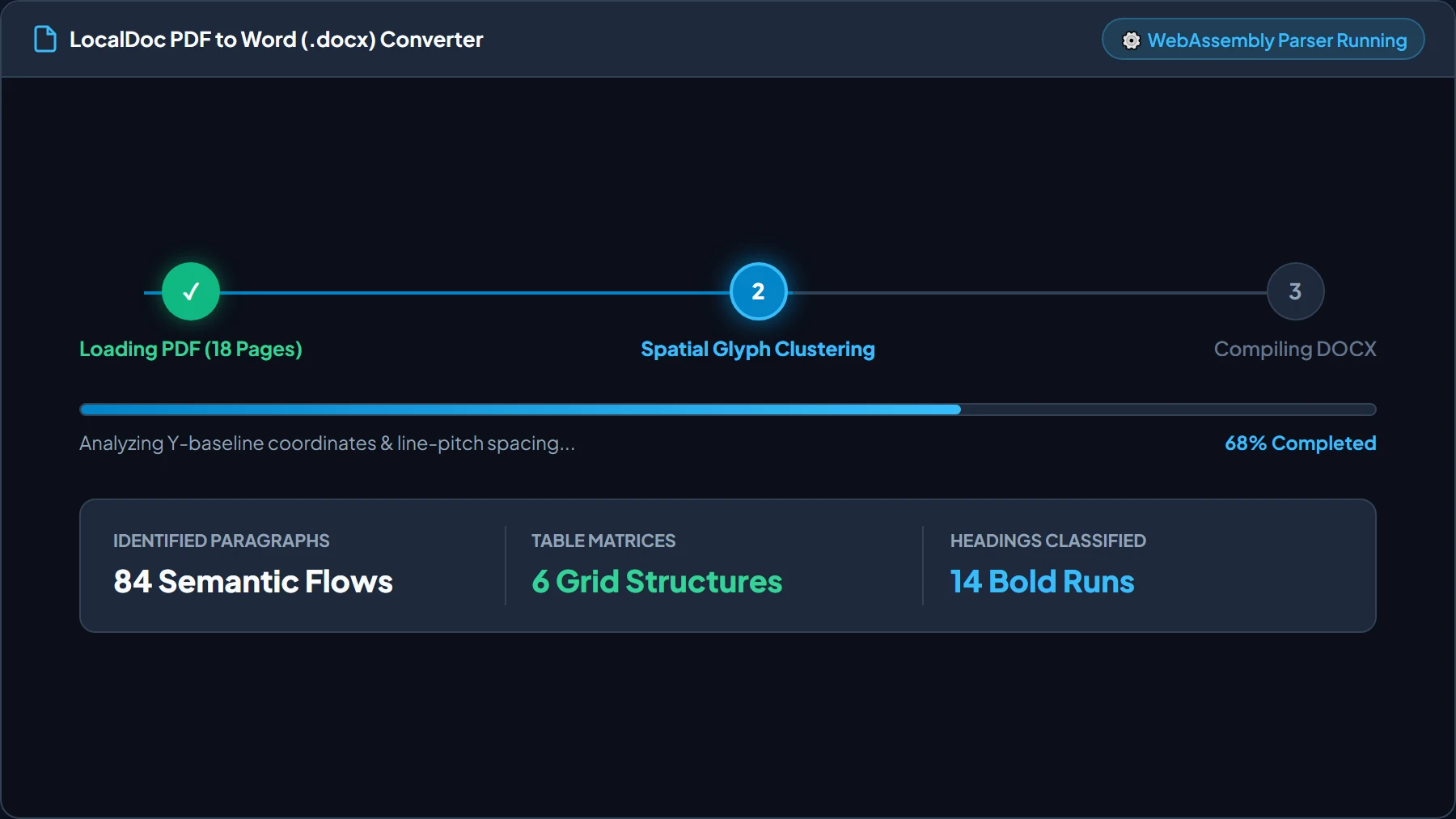Click the 84 Semantic Flows value
The height and width of the screenshot is (819, 1456).
[x=253, y=582]
